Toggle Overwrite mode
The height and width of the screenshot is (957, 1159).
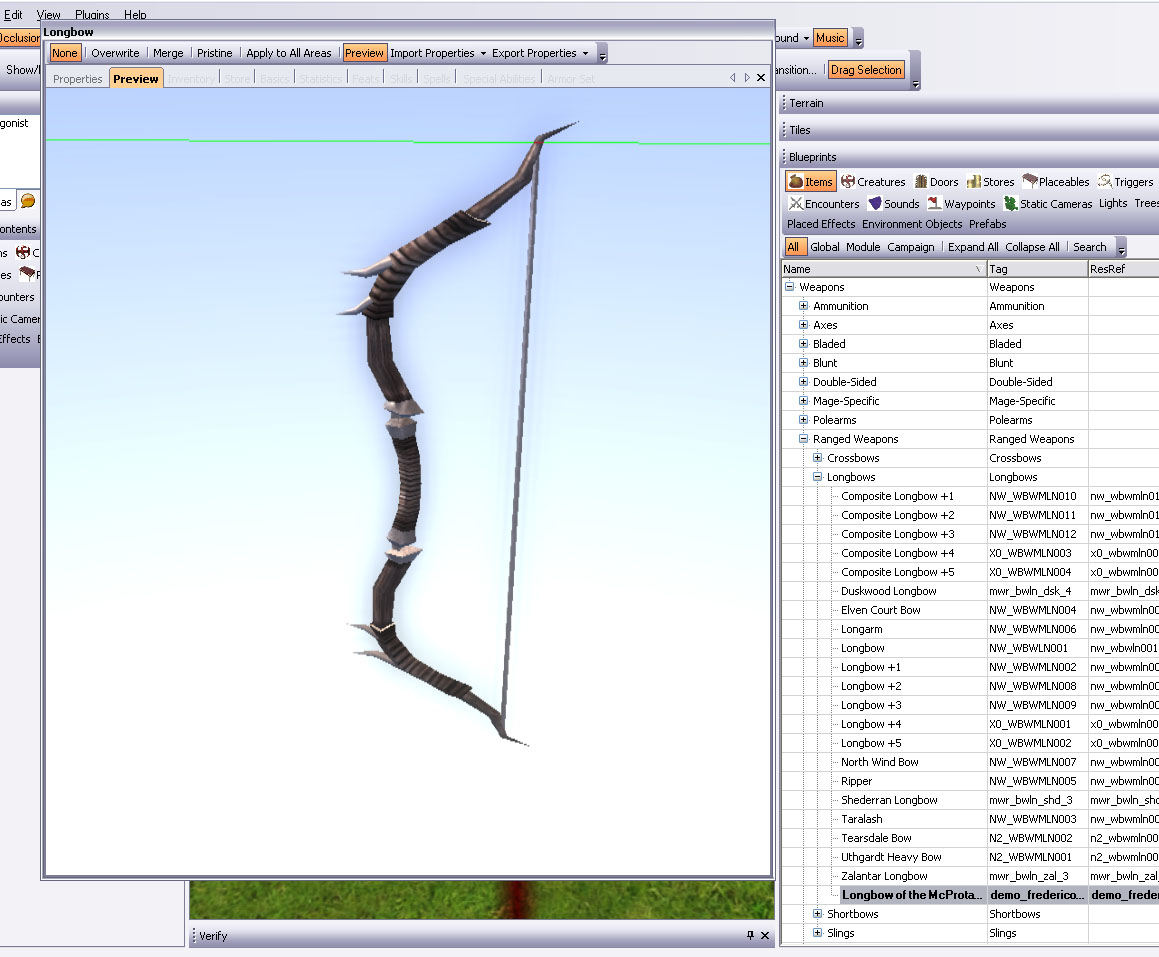tap(115, 53)
